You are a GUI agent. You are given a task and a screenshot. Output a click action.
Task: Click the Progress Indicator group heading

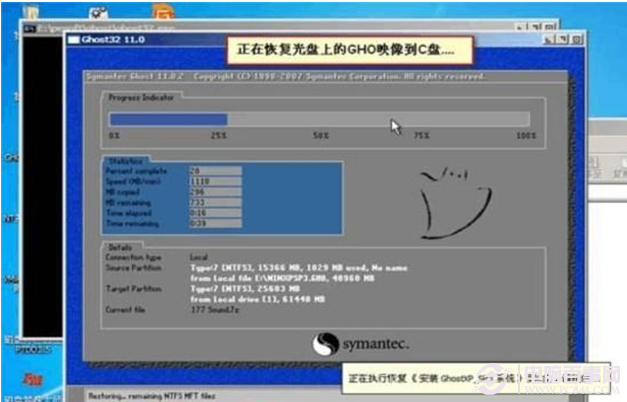tap(141, 97)
